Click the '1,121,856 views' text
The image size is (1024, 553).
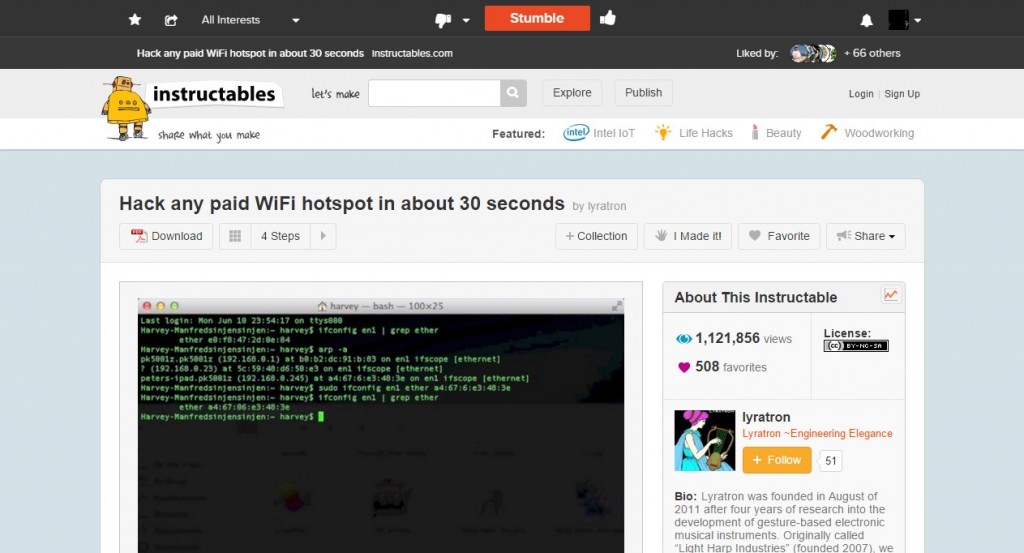743,338
